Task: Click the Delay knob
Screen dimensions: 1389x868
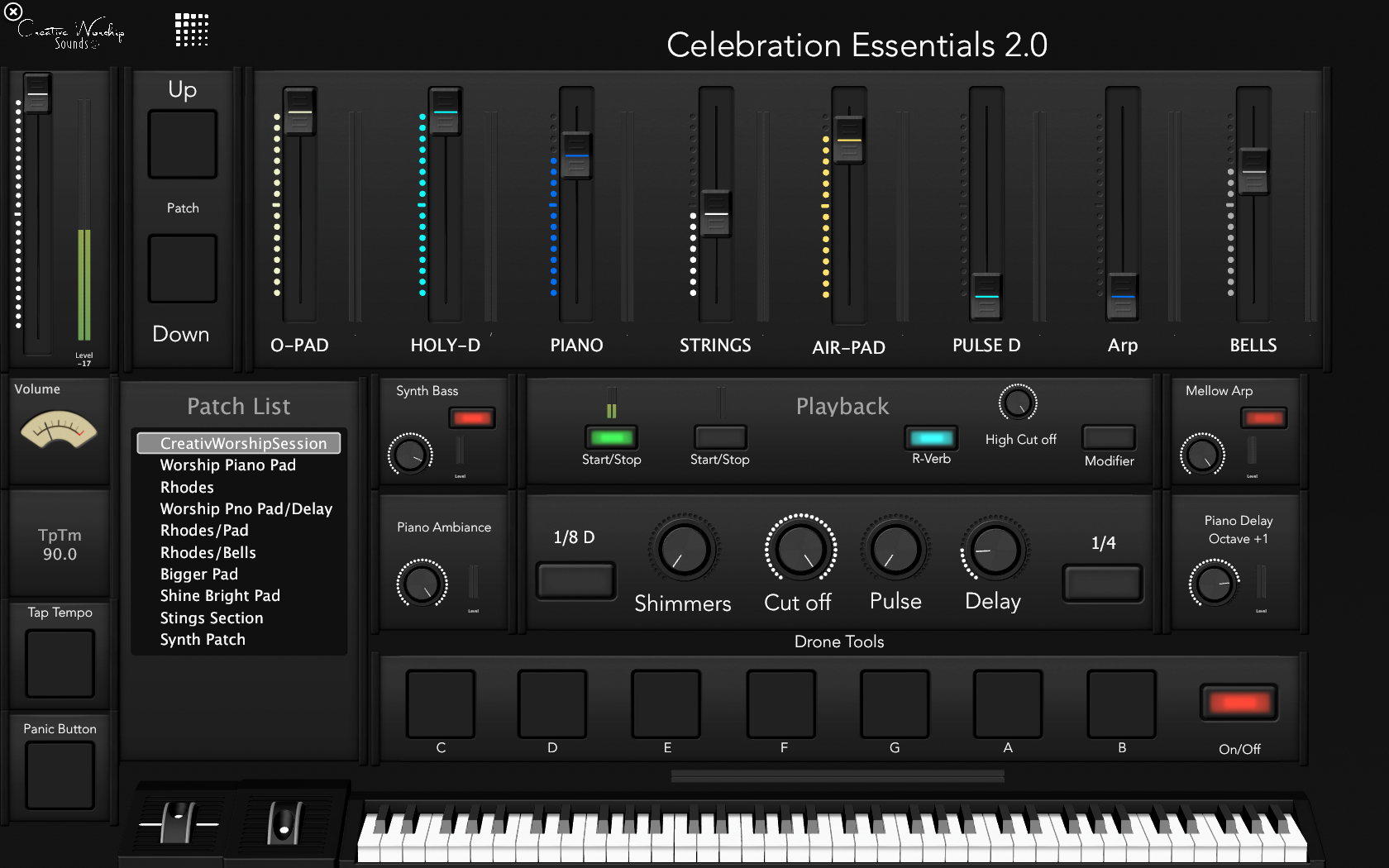Action: click(995, 550)
